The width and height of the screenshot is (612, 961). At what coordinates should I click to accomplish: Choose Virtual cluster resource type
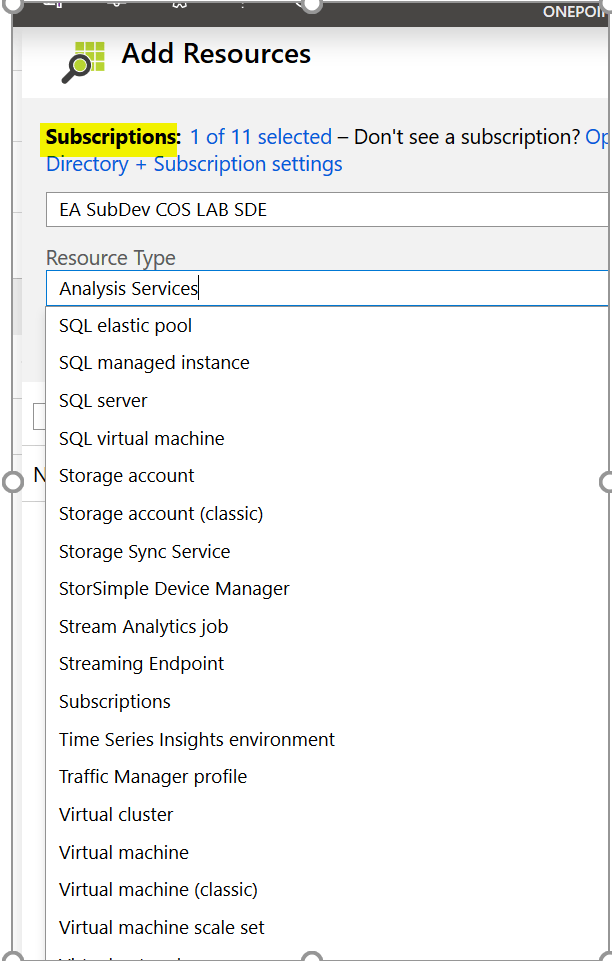pyautogui.click(x=116, y=815)
